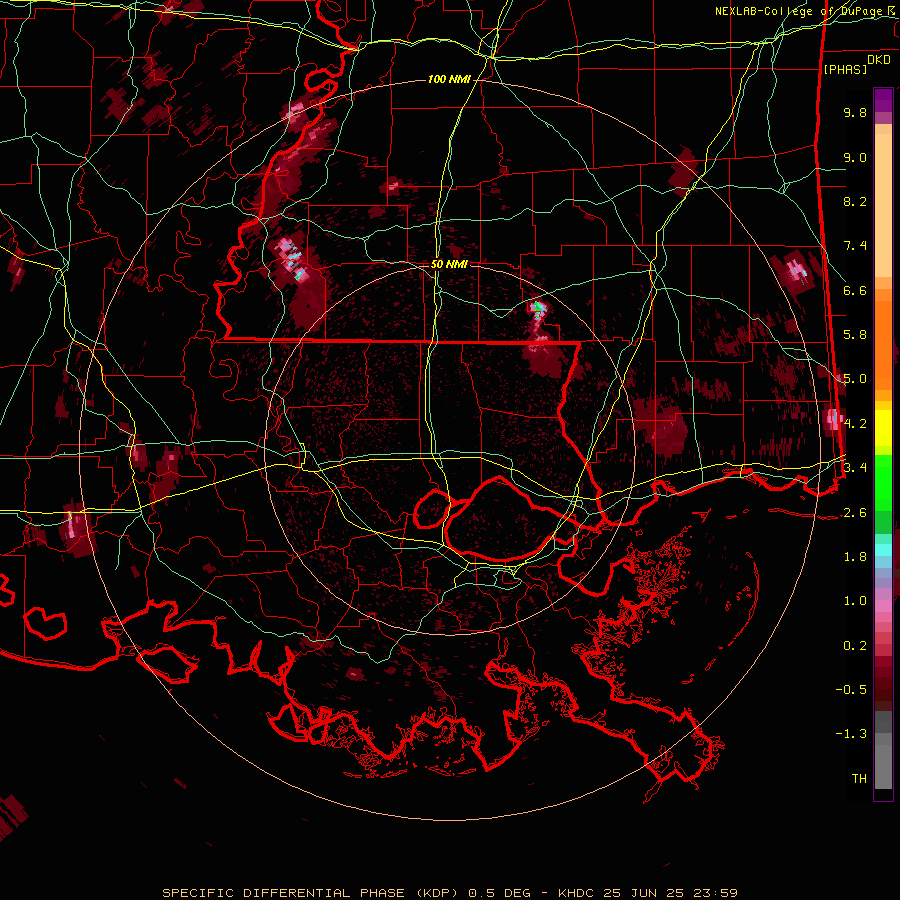Click the 3.4 value on the color scale
The height and width of the screenshot is (900, 900).
click(x=855, y=468)
